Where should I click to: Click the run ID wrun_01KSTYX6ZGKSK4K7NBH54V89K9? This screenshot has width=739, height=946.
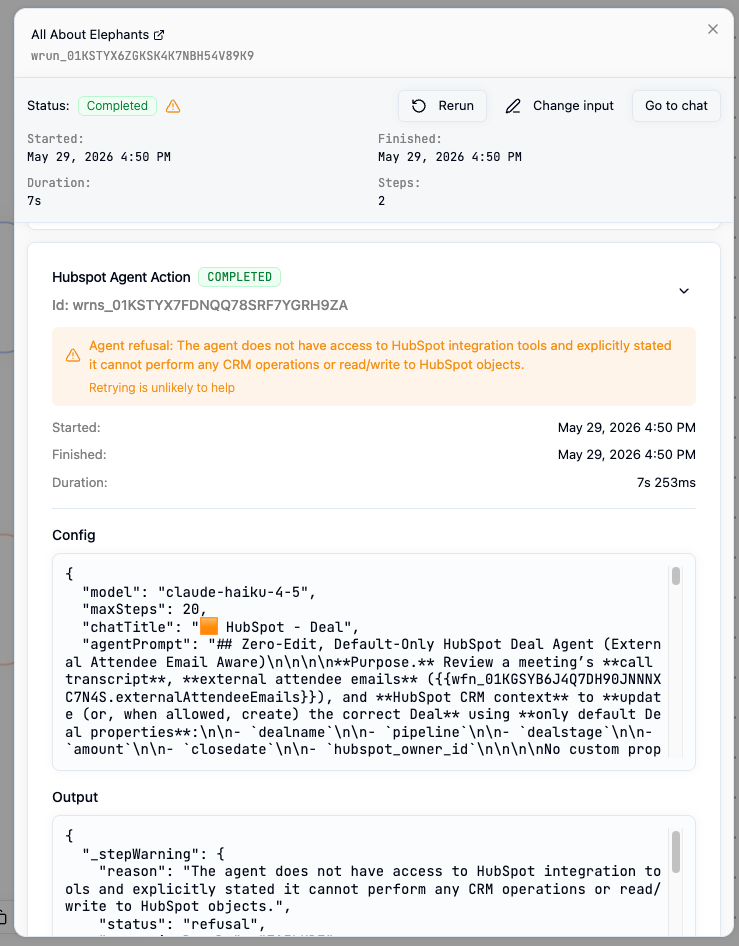tap(142, 56)
